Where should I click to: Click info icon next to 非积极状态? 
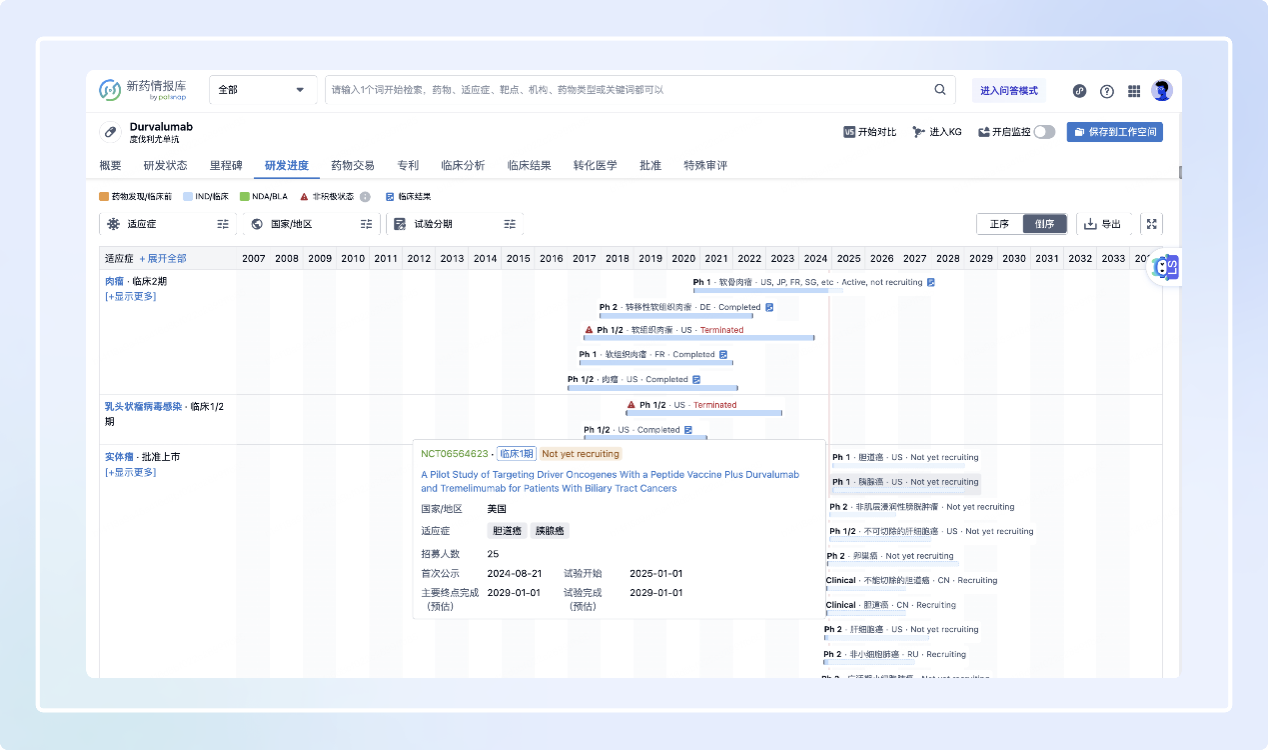(365, 197)
